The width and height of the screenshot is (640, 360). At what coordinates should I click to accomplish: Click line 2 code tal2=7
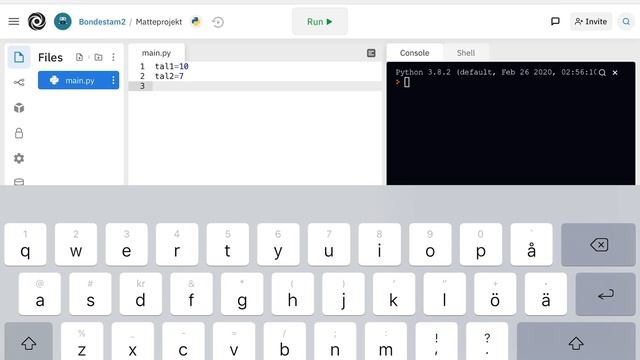pyautogui.click(x=169, y=76)
